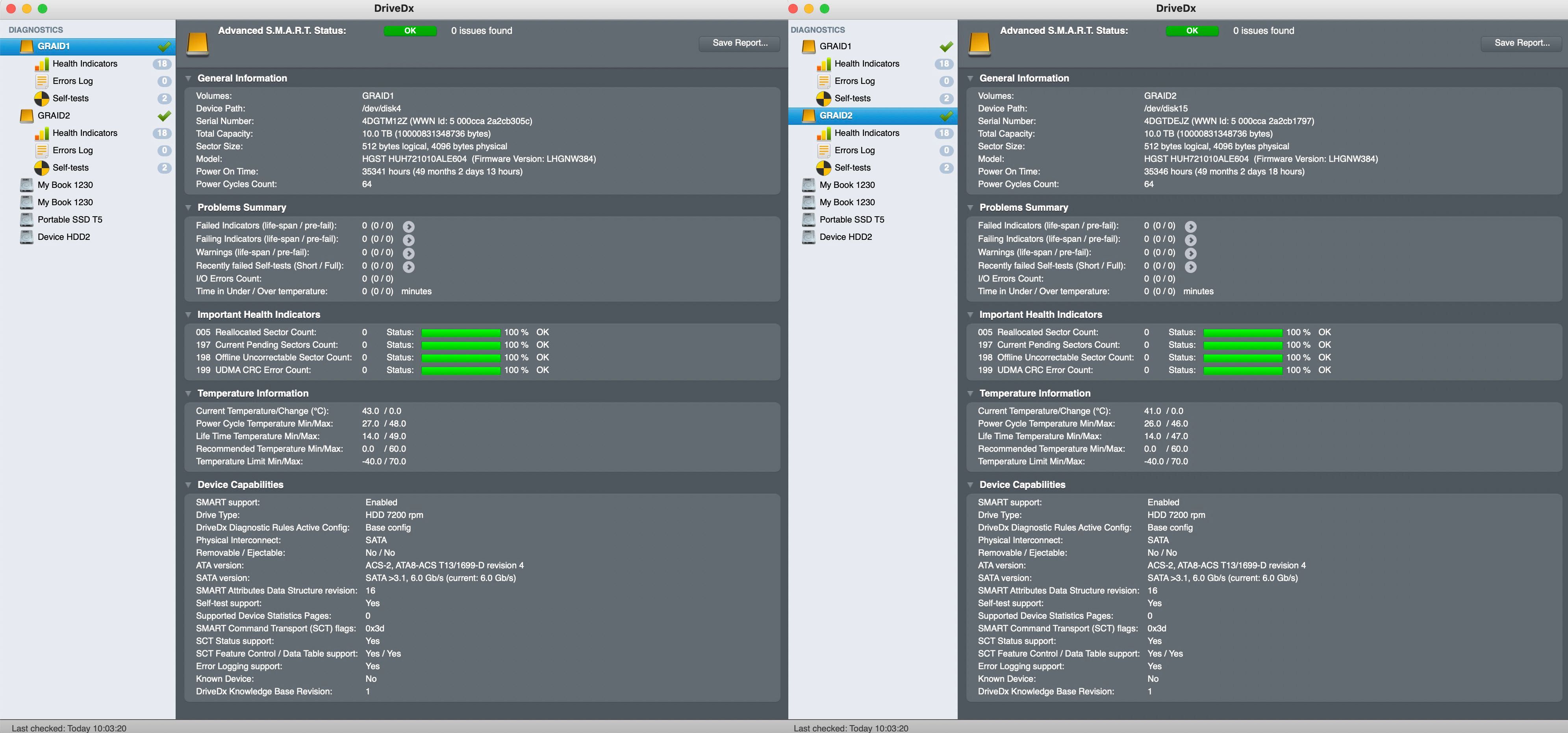Image resolution: width=1568 pixels, height=733 pixels.
Task: Click the yellow drive icon in right window header
Action: pyautogui.click(x=979, y=45)
